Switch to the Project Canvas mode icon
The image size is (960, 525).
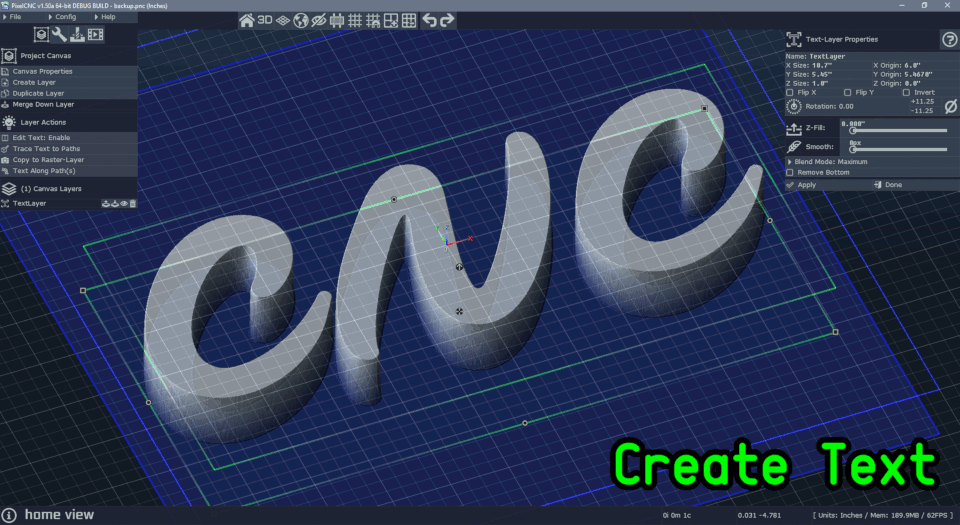41,35
